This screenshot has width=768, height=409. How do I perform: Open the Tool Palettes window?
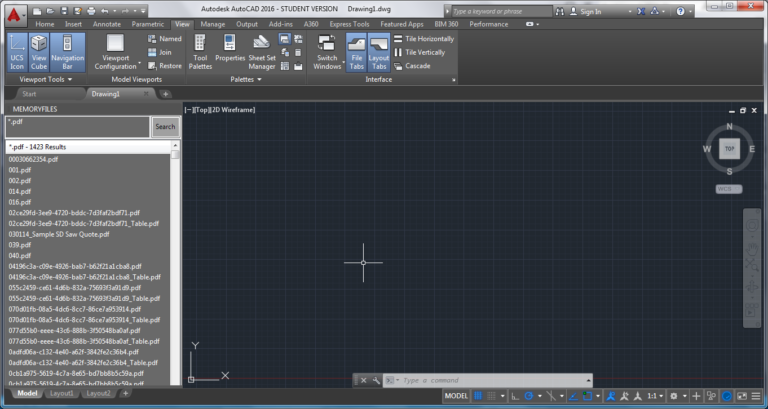tap(200, 52)
